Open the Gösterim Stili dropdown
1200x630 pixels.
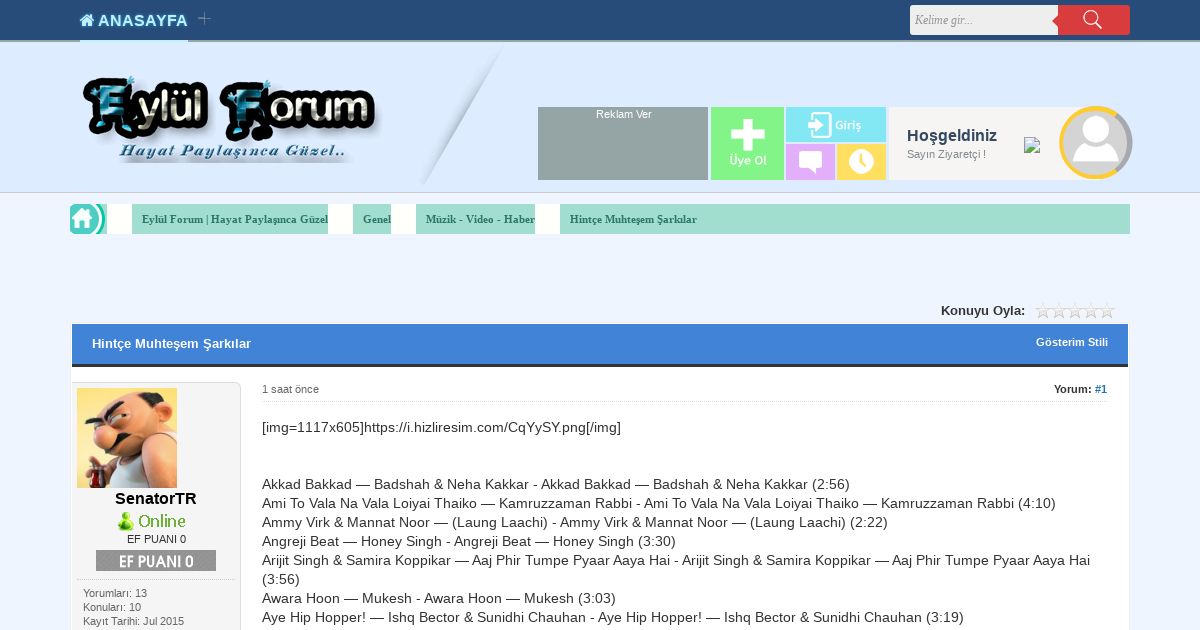tap(1071, 342)
